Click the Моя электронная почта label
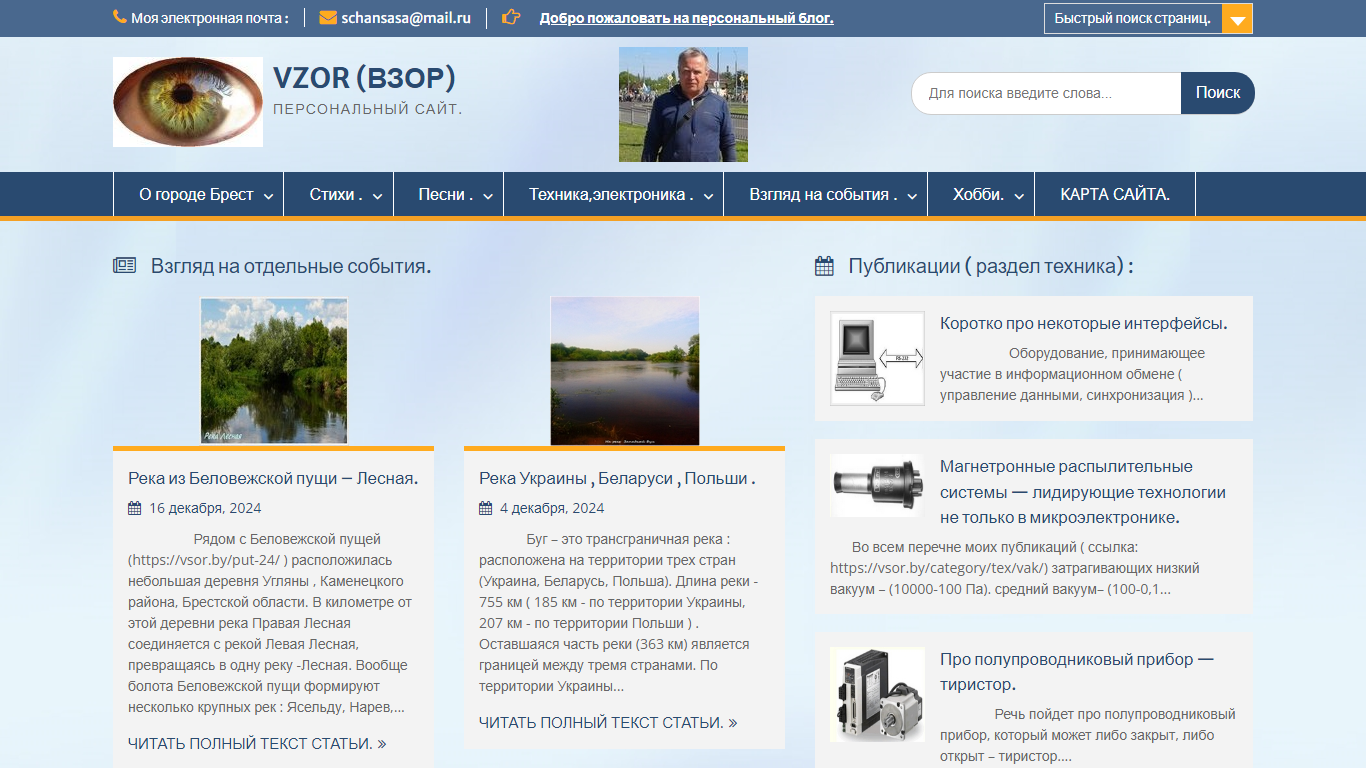Viewport: 1366px width, 768px height. pos(210,18)
